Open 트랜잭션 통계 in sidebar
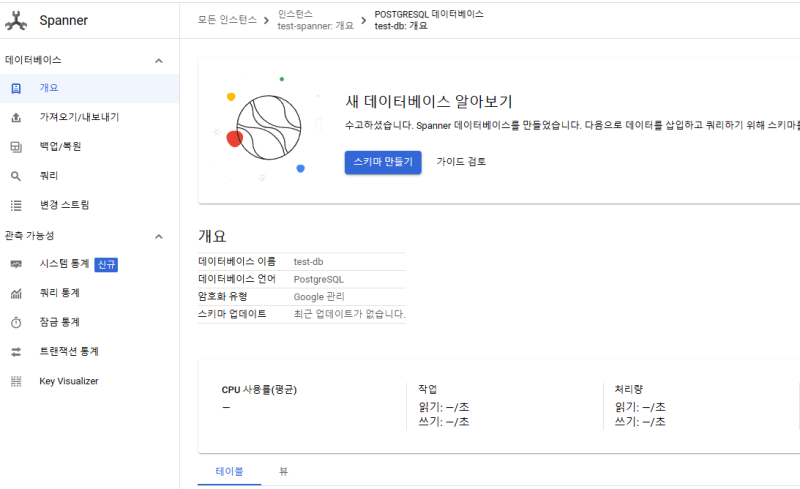800x489 pixels. (x=89, y=352)
